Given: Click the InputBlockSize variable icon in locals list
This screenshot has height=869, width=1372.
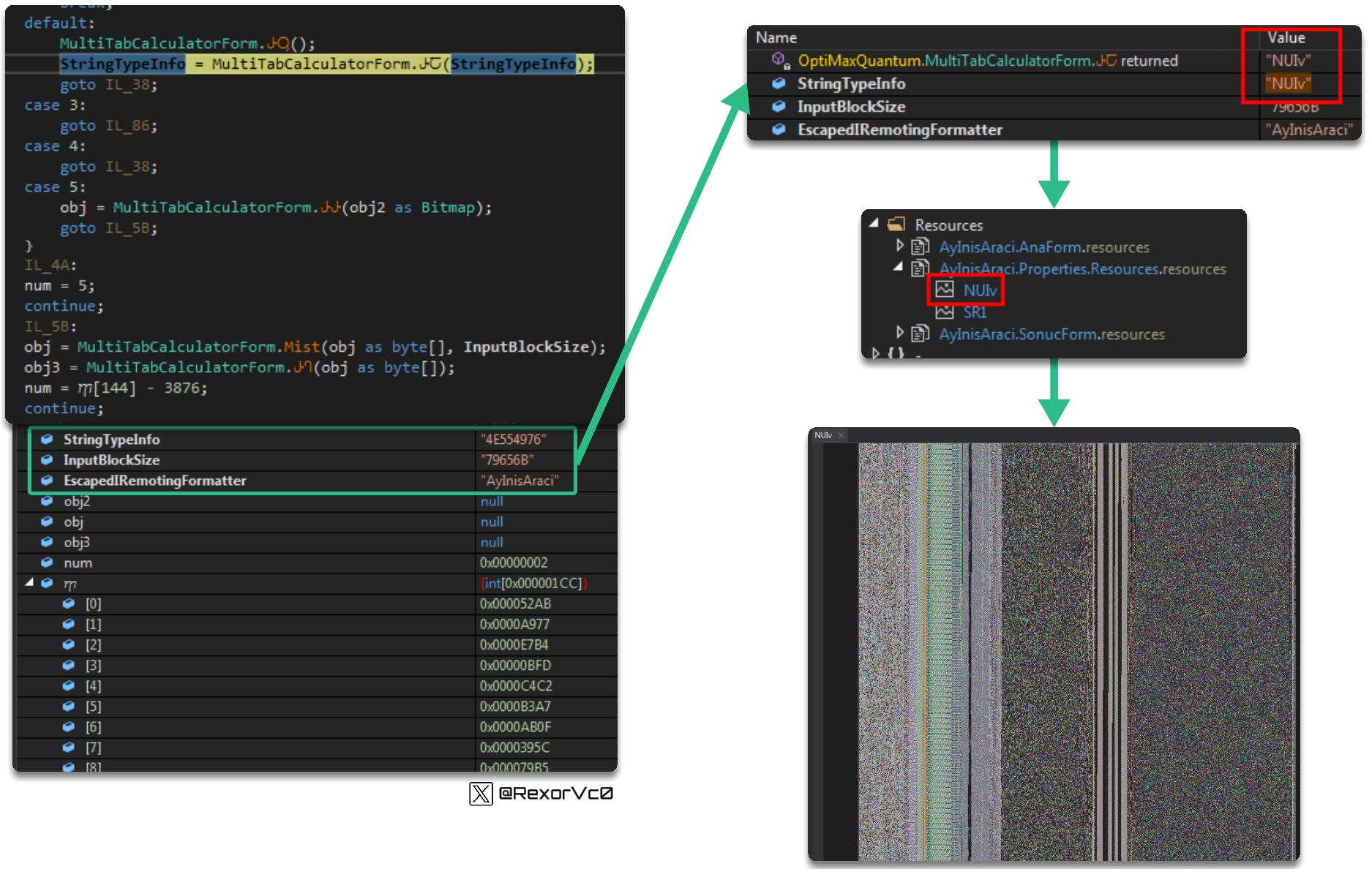Looking at the screenshot, I should pos(47,459).
